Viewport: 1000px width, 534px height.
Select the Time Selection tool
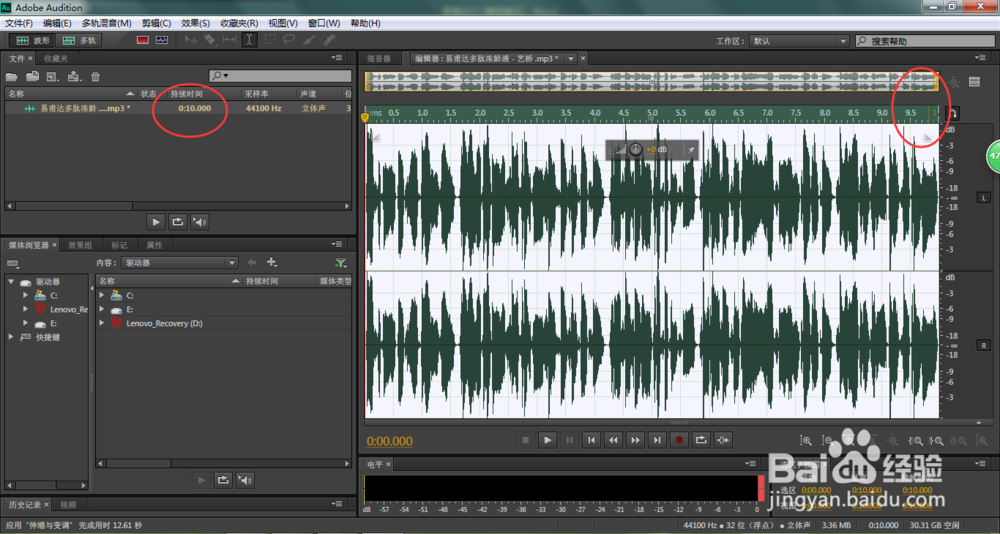tap(249, 40)
